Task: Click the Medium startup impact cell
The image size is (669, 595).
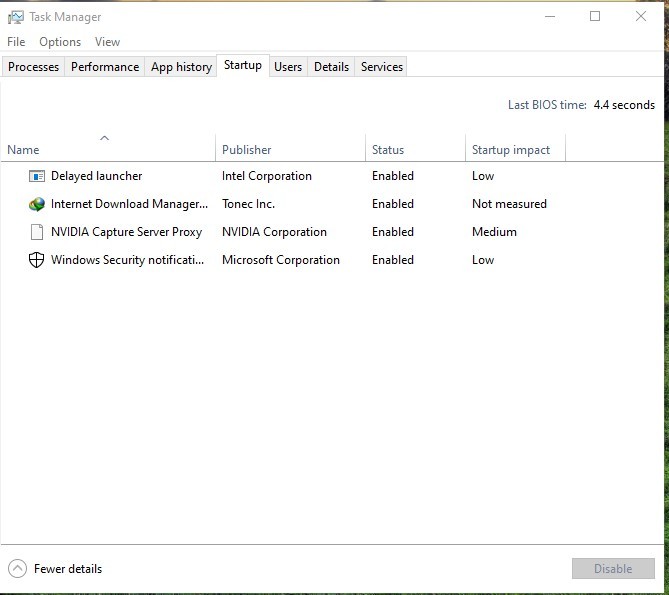Action: pyautogui.click(x=494, y=232)
